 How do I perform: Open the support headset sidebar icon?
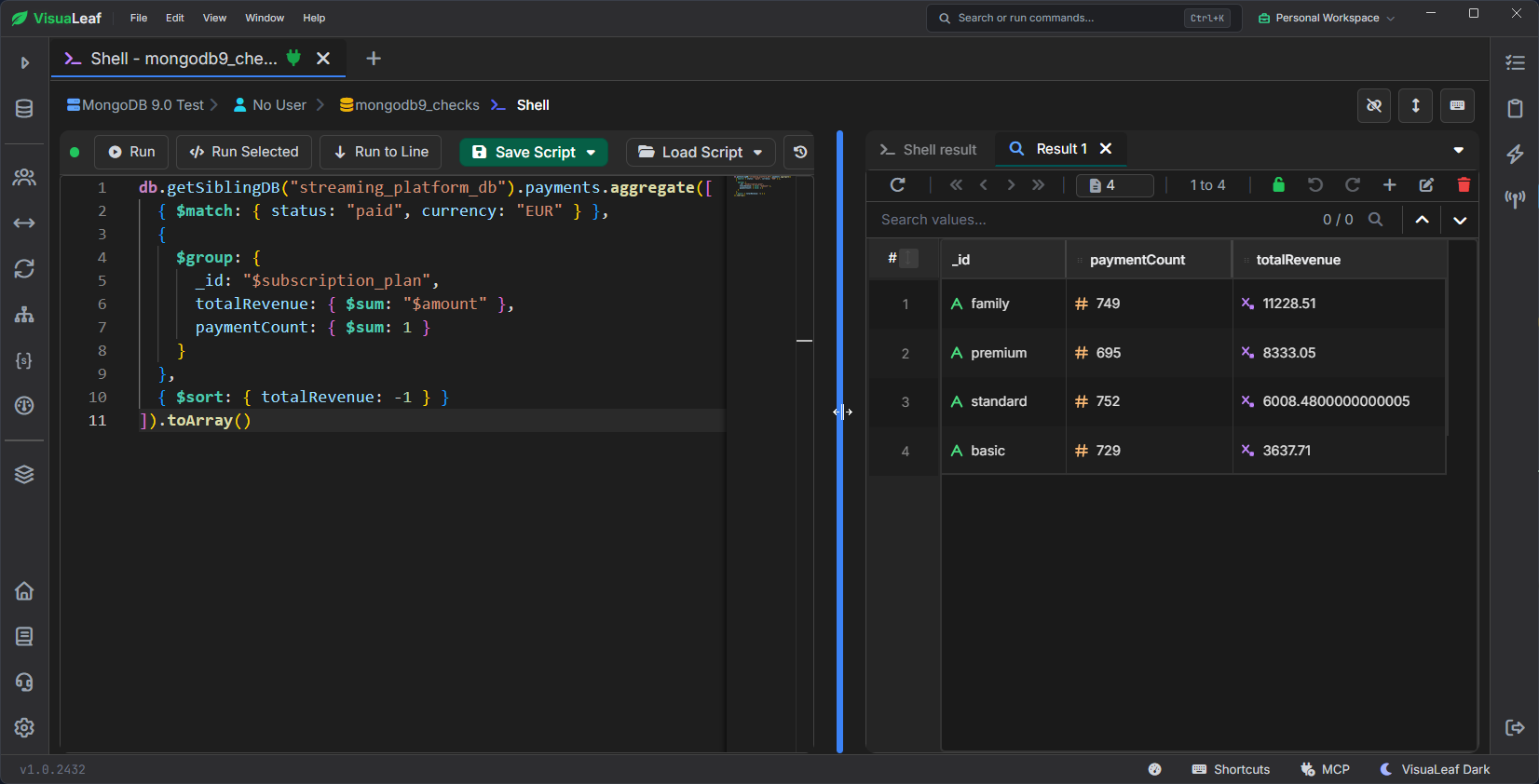24,683
